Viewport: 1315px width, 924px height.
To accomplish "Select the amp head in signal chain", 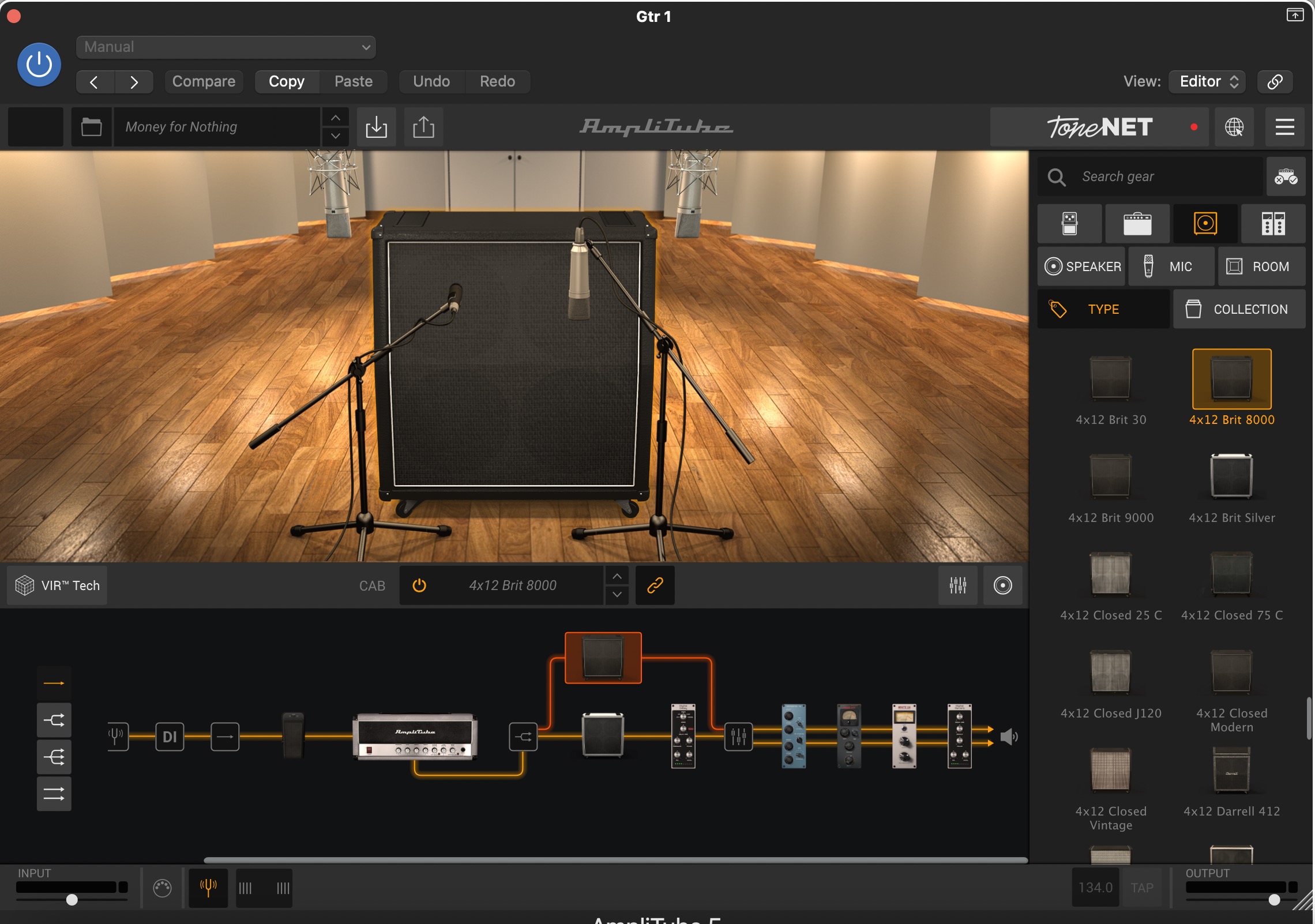I will tap(415, 737).
